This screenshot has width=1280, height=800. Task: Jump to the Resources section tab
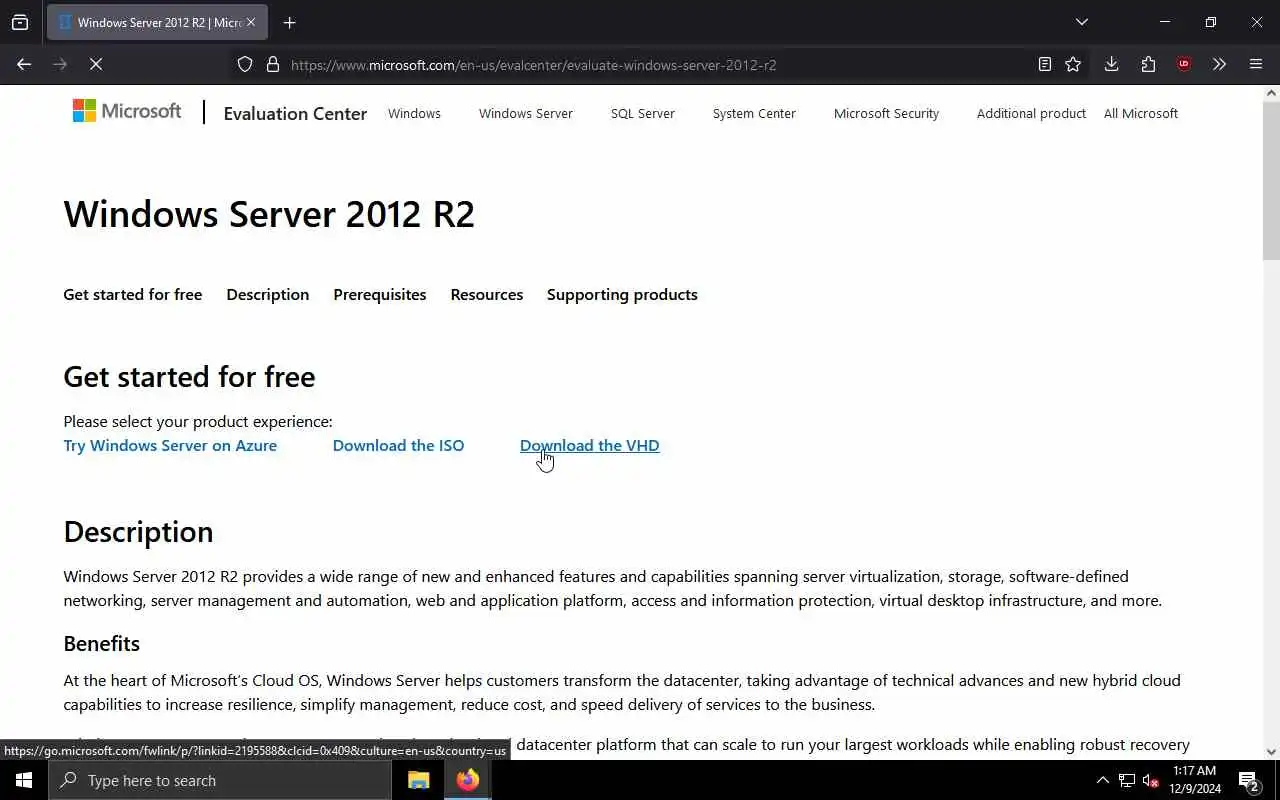pyautogui.click(x=487, y=294)
